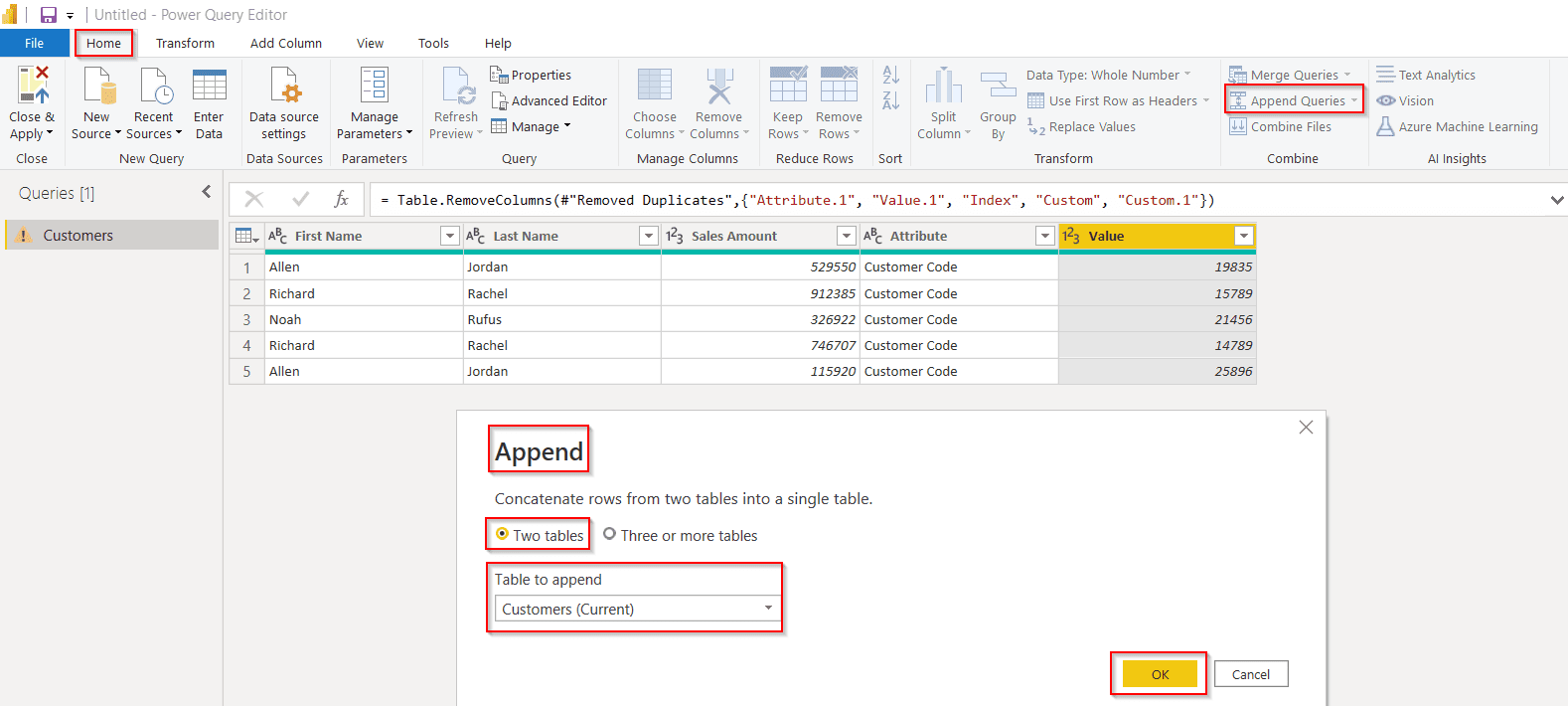Switch to the Tools tab

pyautogui.click(x=433, y=43)
